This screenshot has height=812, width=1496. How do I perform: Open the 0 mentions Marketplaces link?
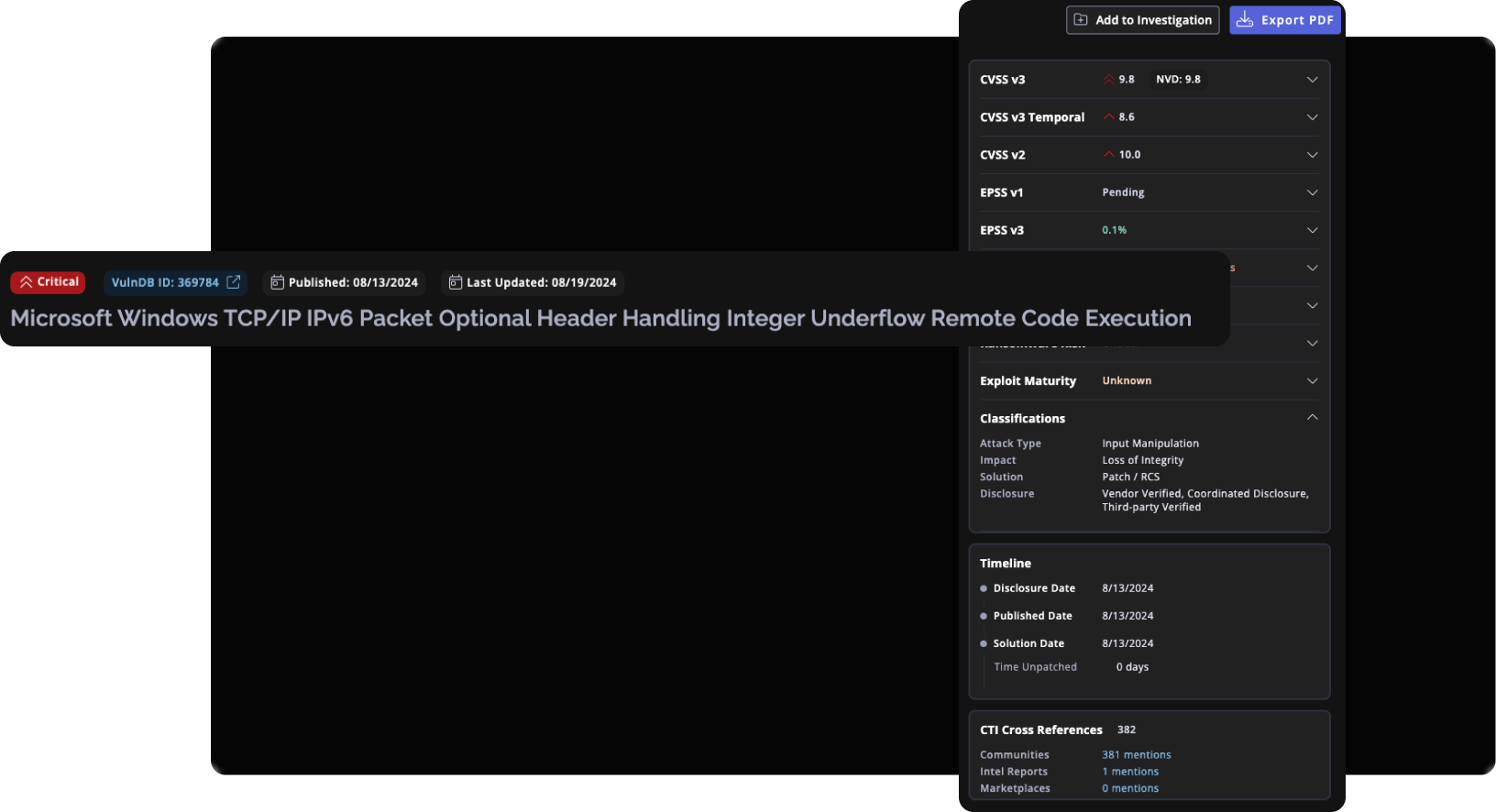(x=1130, y=788)
